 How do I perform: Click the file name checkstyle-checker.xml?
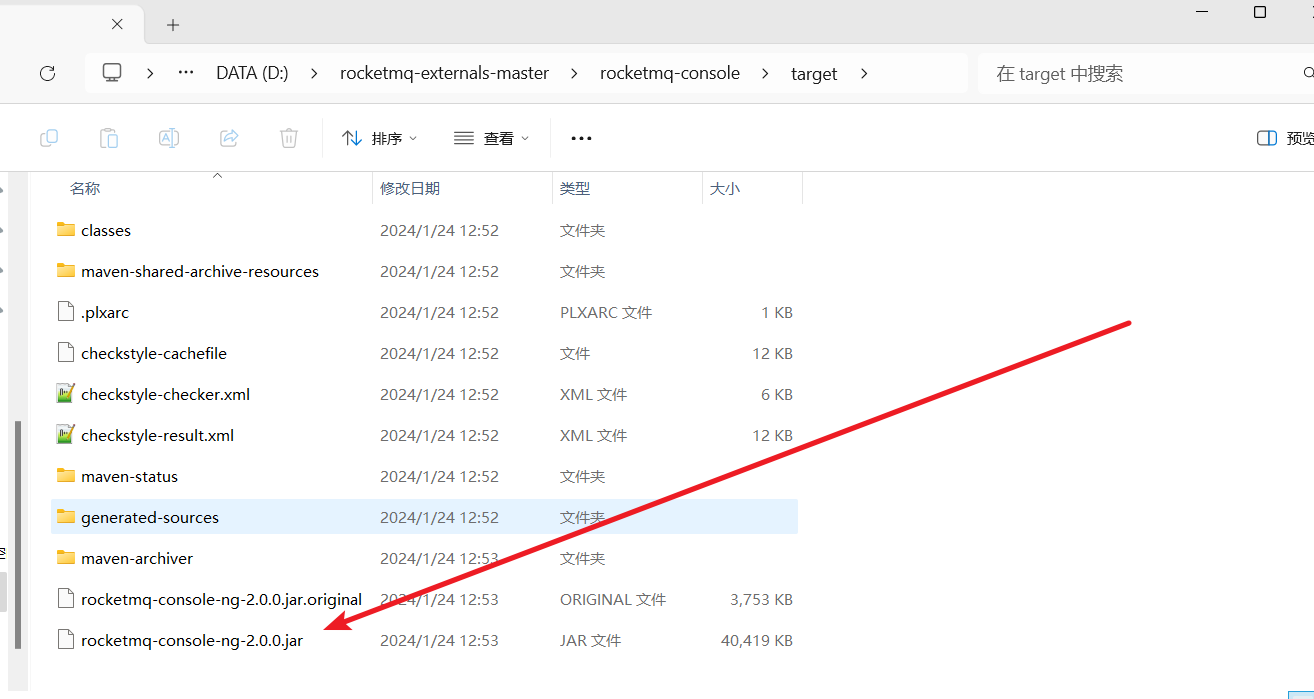[x=165, y=394]
